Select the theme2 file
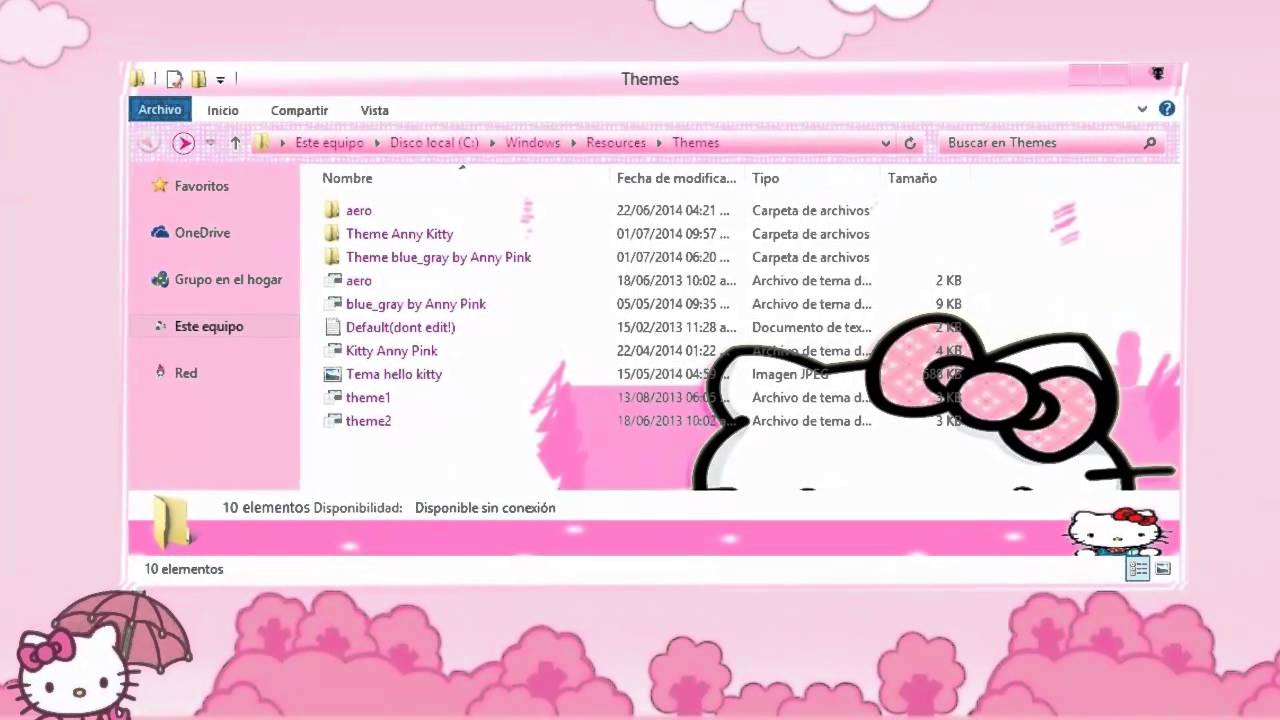The width and height of the screenshot is (1280, 720). [368, 421]
